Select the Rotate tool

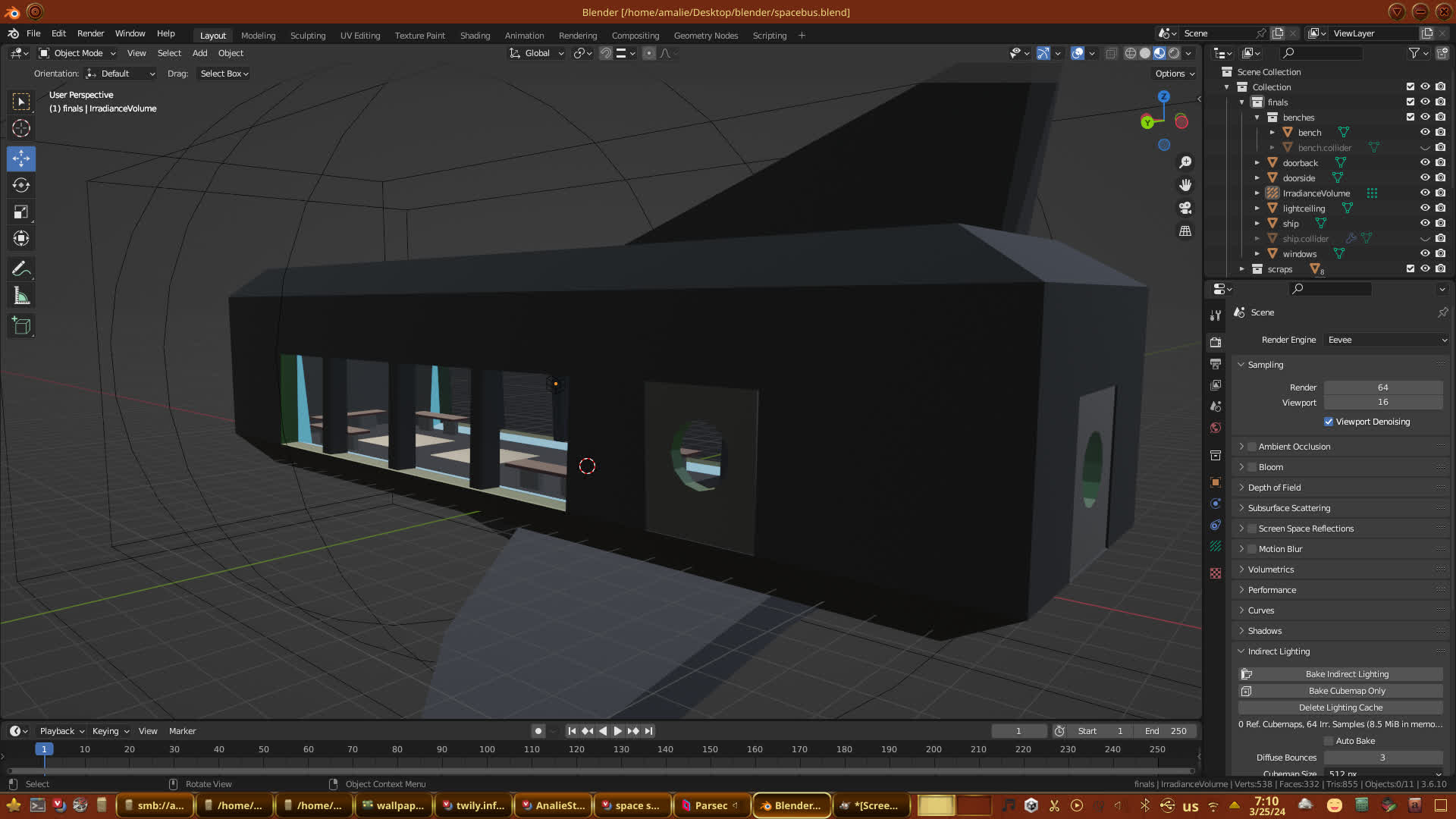click(x=21, y=185)
